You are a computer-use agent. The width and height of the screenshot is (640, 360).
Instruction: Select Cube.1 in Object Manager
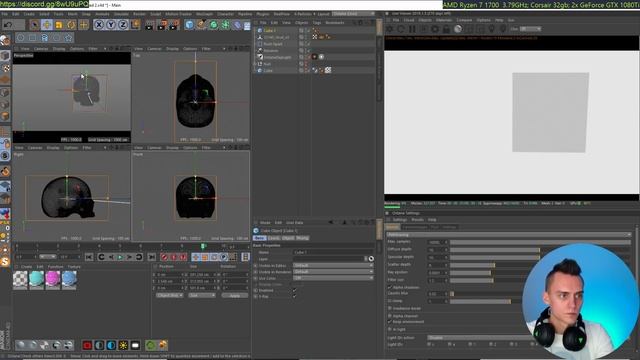(269, 30)
